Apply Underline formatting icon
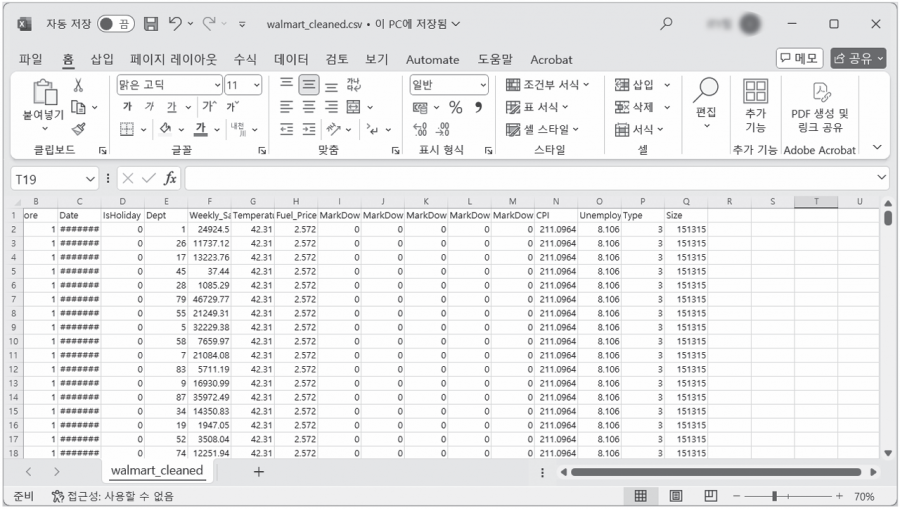900x509 pixels. coord(172,107)
